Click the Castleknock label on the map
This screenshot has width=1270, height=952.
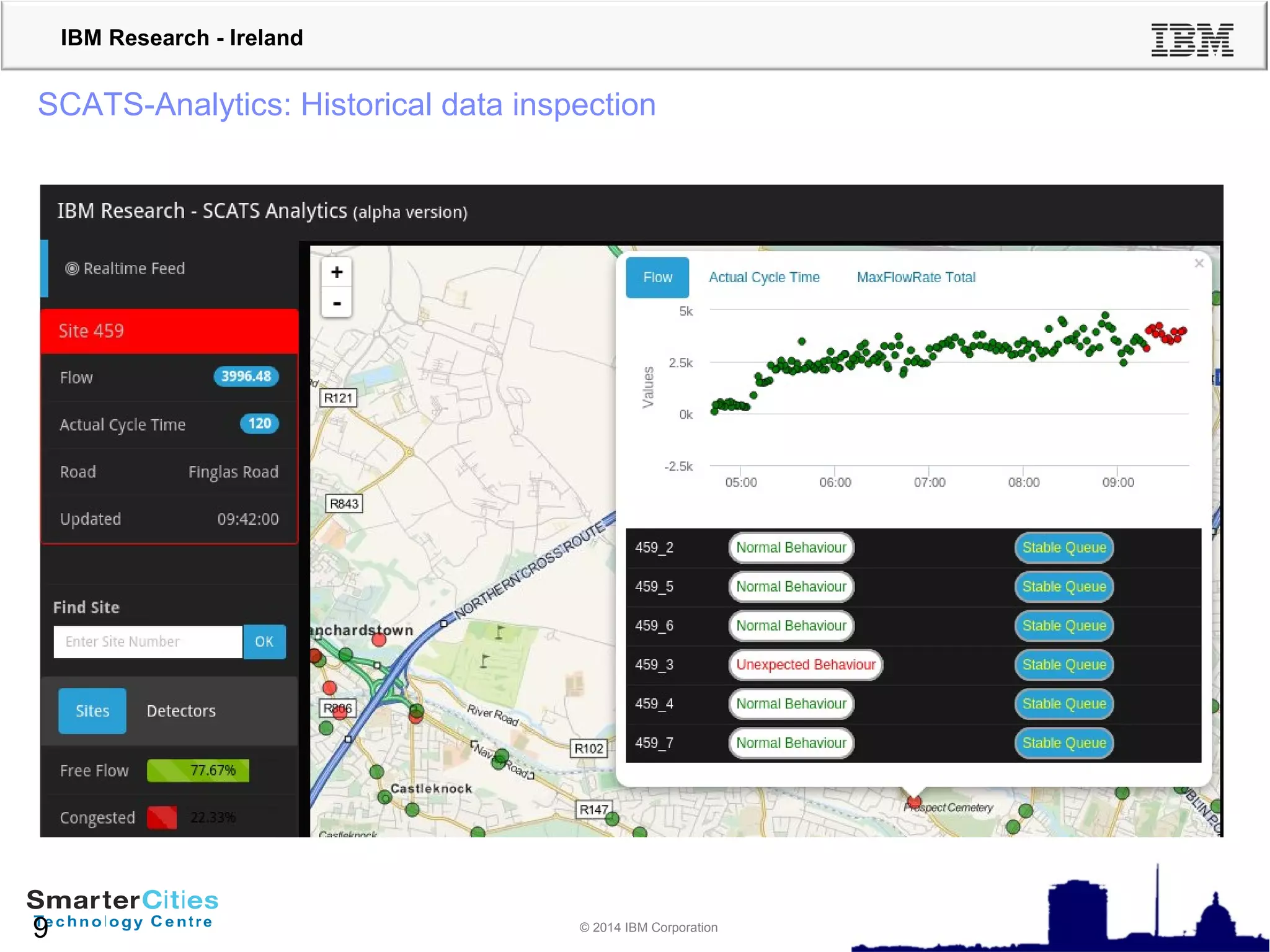point(431,788)
